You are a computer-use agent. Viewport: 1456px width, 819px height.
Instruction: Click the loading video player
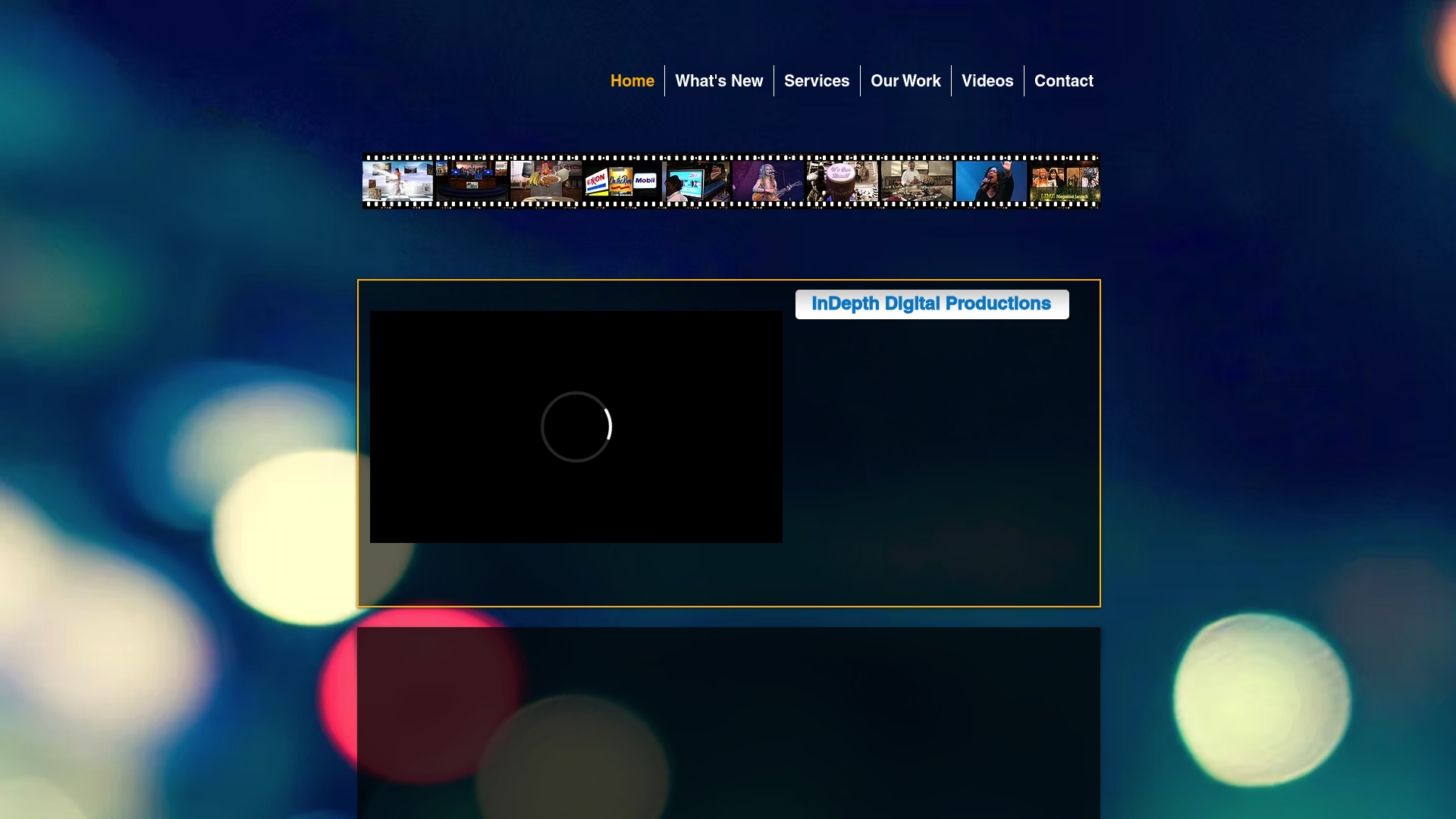coord(576,427)
